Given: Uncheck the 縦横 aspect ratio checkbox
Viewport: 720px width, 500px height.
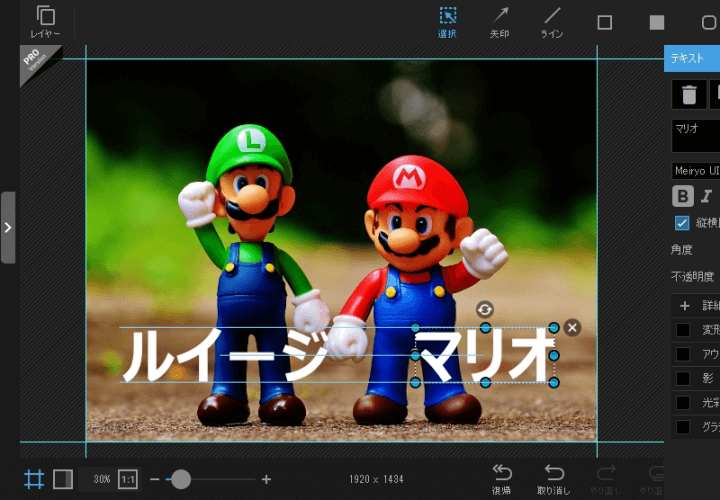Looking at the screenshot, I should coord(682,223).
